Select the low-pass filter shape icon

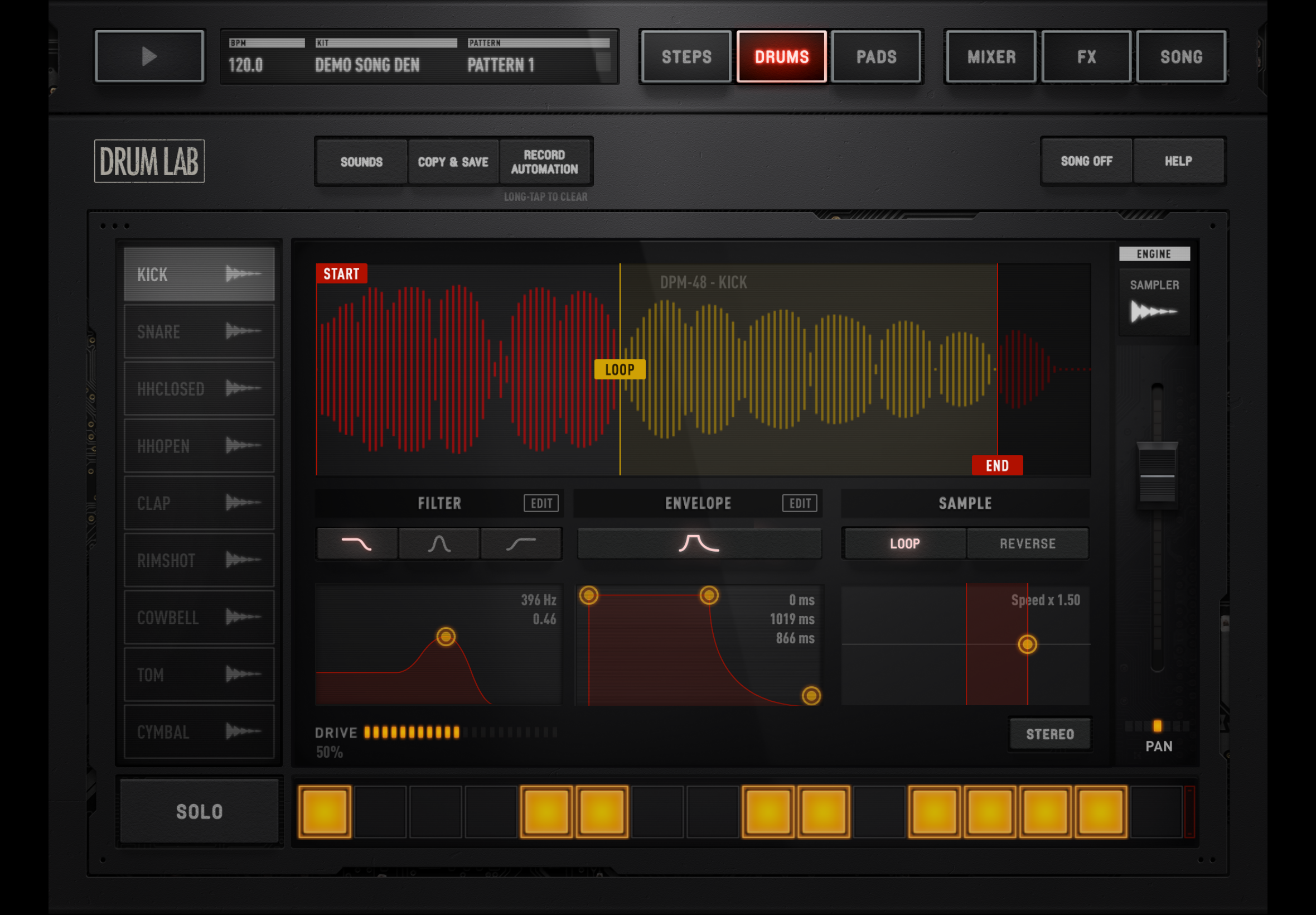tap(357, 543)
